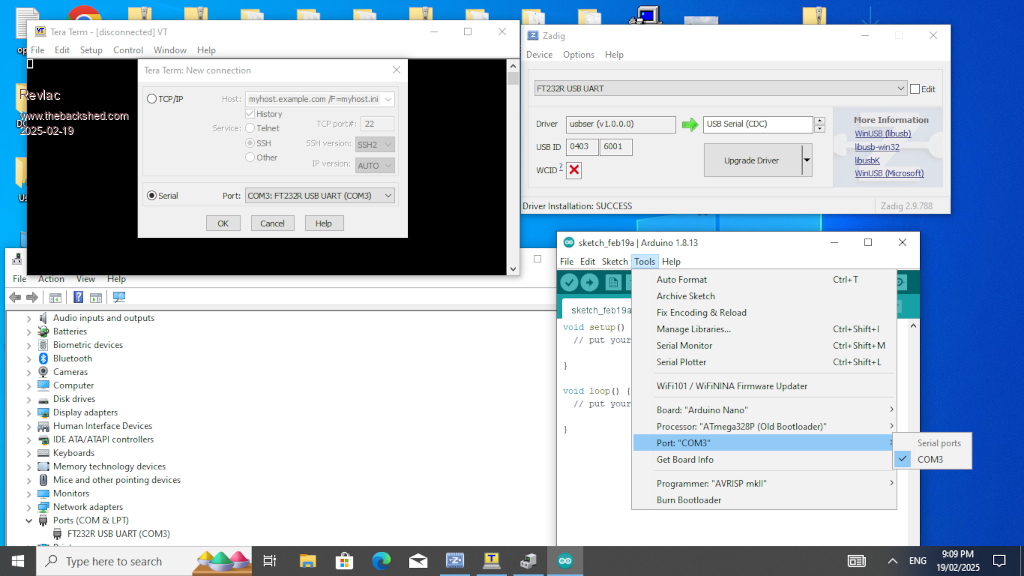The width and height of the screenshot is (1024, 576).
Task: Click the scan for hardware changes icon
Action: (x=119, y=297)
